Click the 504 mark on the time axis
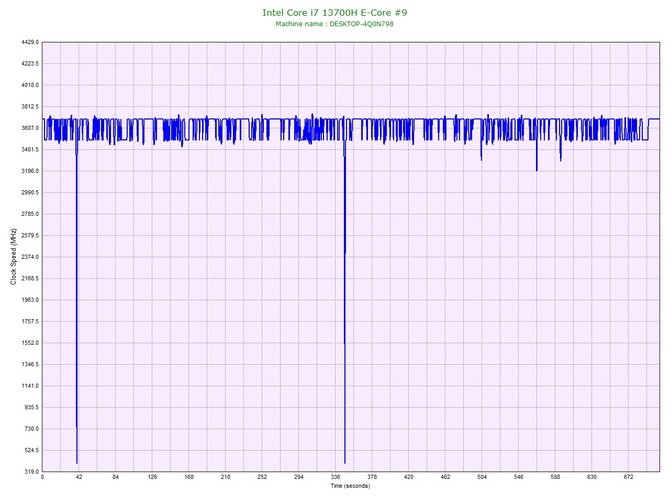This screenshot has width=670, height=503. point(482,477)
